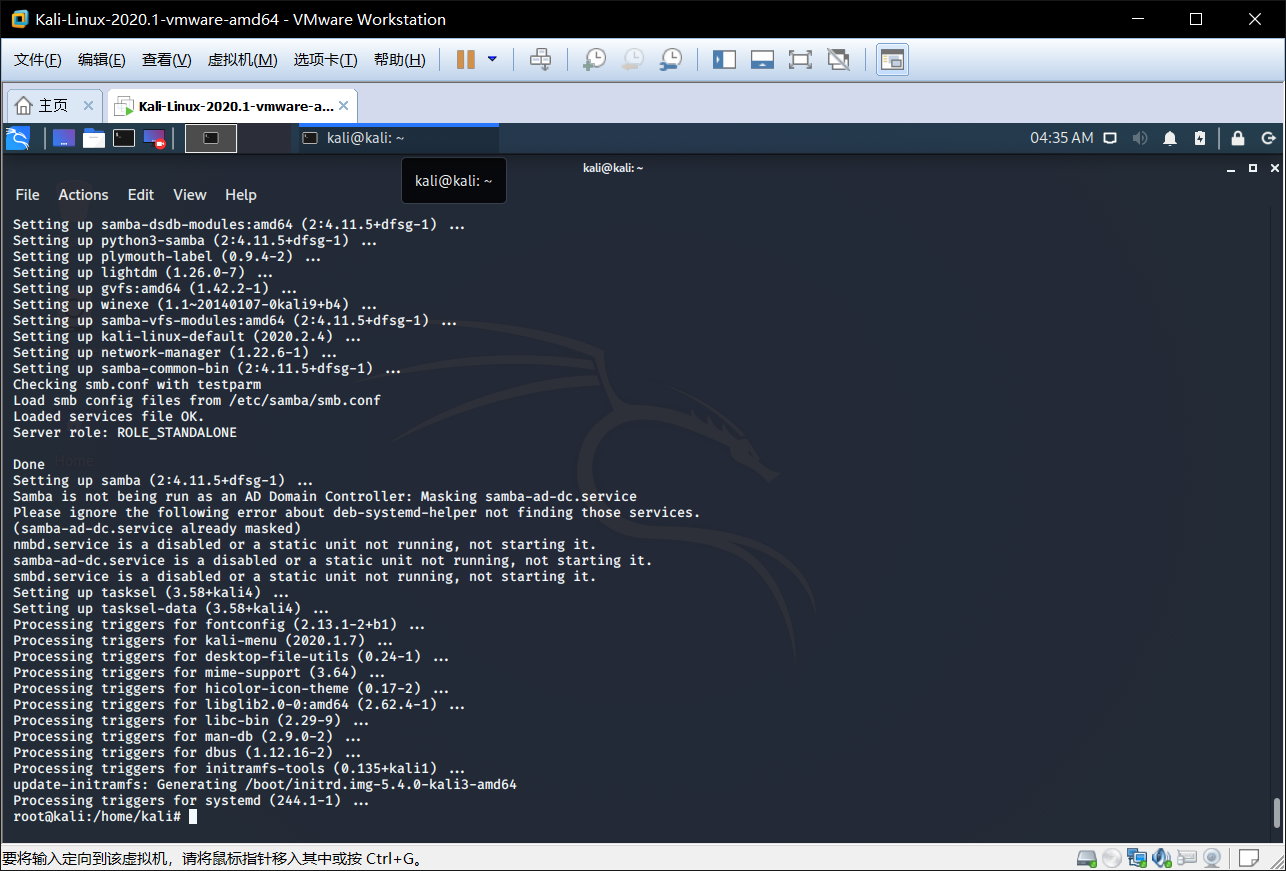Pause the virtual machine with the orange pause button
Screen dimensions: 1286x871
pos(465,60)
